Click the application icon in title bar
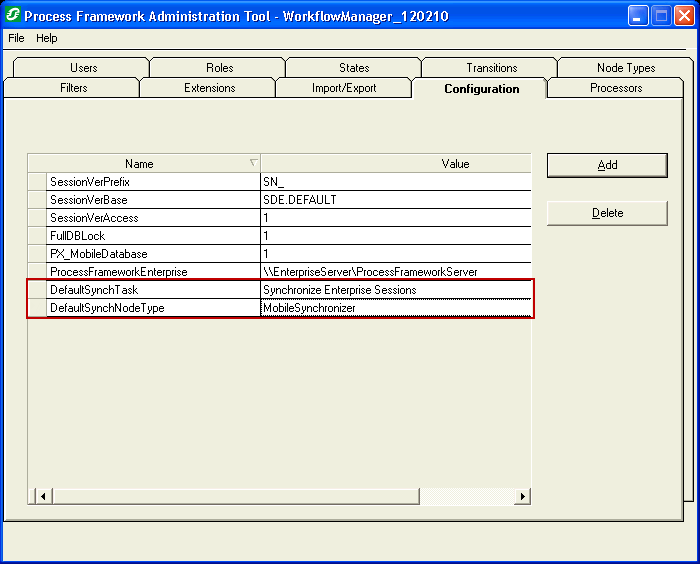700x564 pixels. pyautogui.click(x=14, y=15)
